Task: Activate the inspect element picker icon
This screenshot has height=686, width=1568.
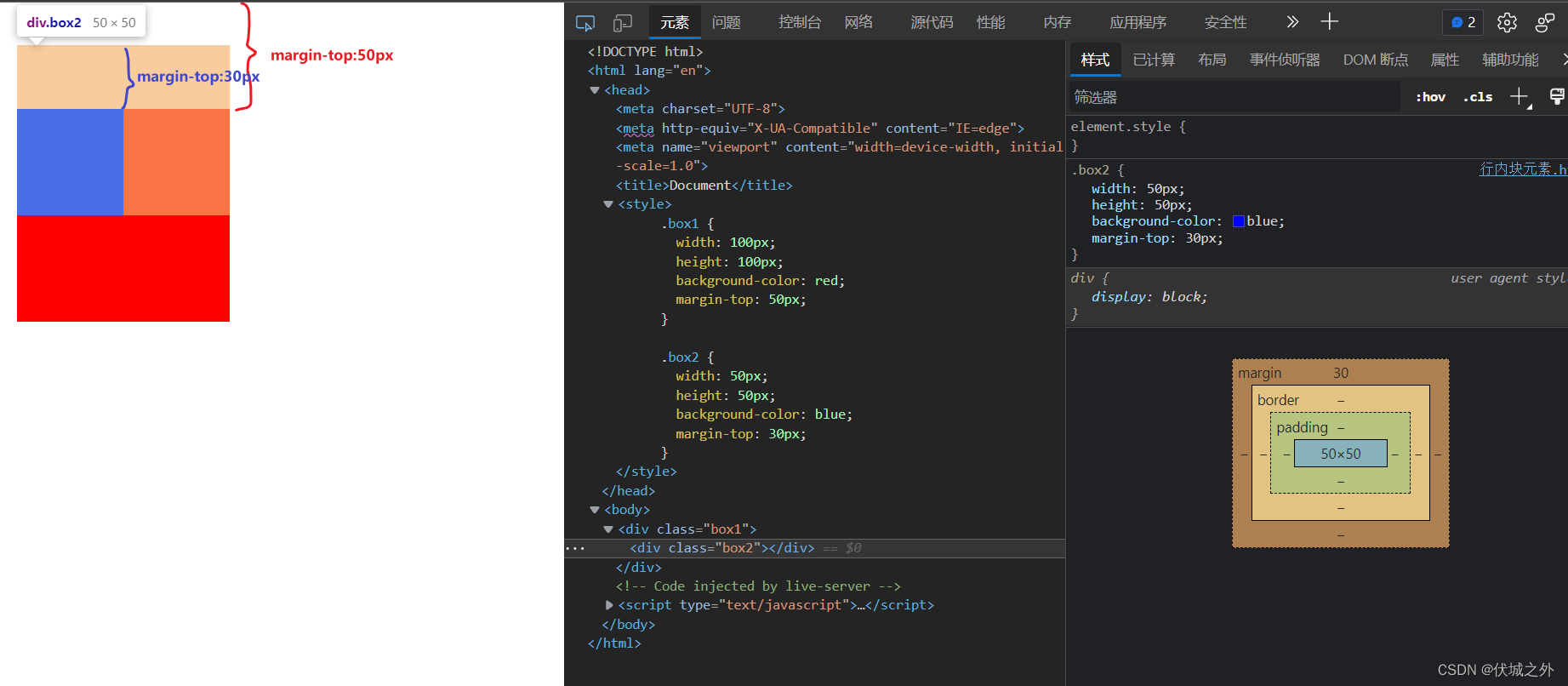Action: [584, 23]
